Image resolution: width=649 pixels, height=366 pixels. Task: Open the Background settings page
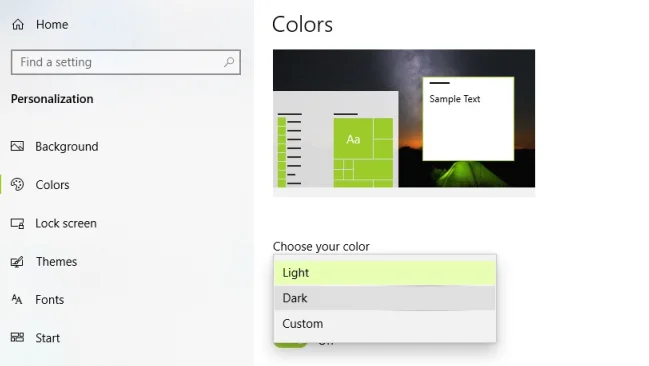(67, 147)
